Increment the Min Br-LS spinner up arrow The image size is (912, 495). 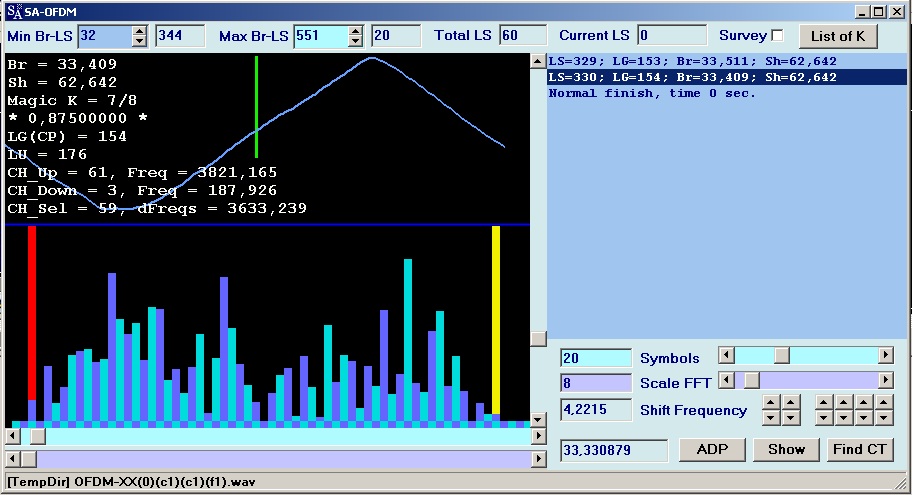[x=139, y=31]
